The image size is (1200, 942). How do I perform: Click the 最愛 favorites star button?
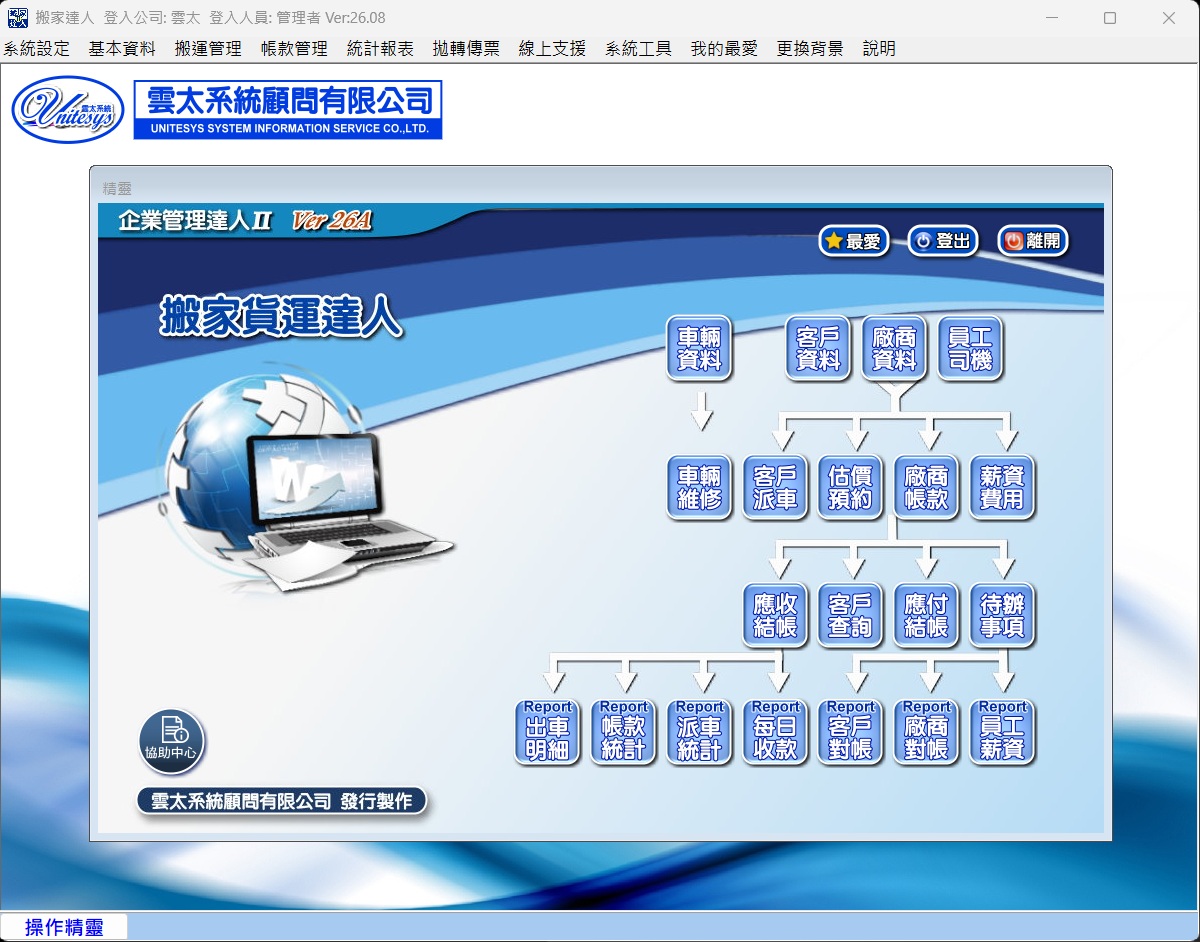point(854,241)
